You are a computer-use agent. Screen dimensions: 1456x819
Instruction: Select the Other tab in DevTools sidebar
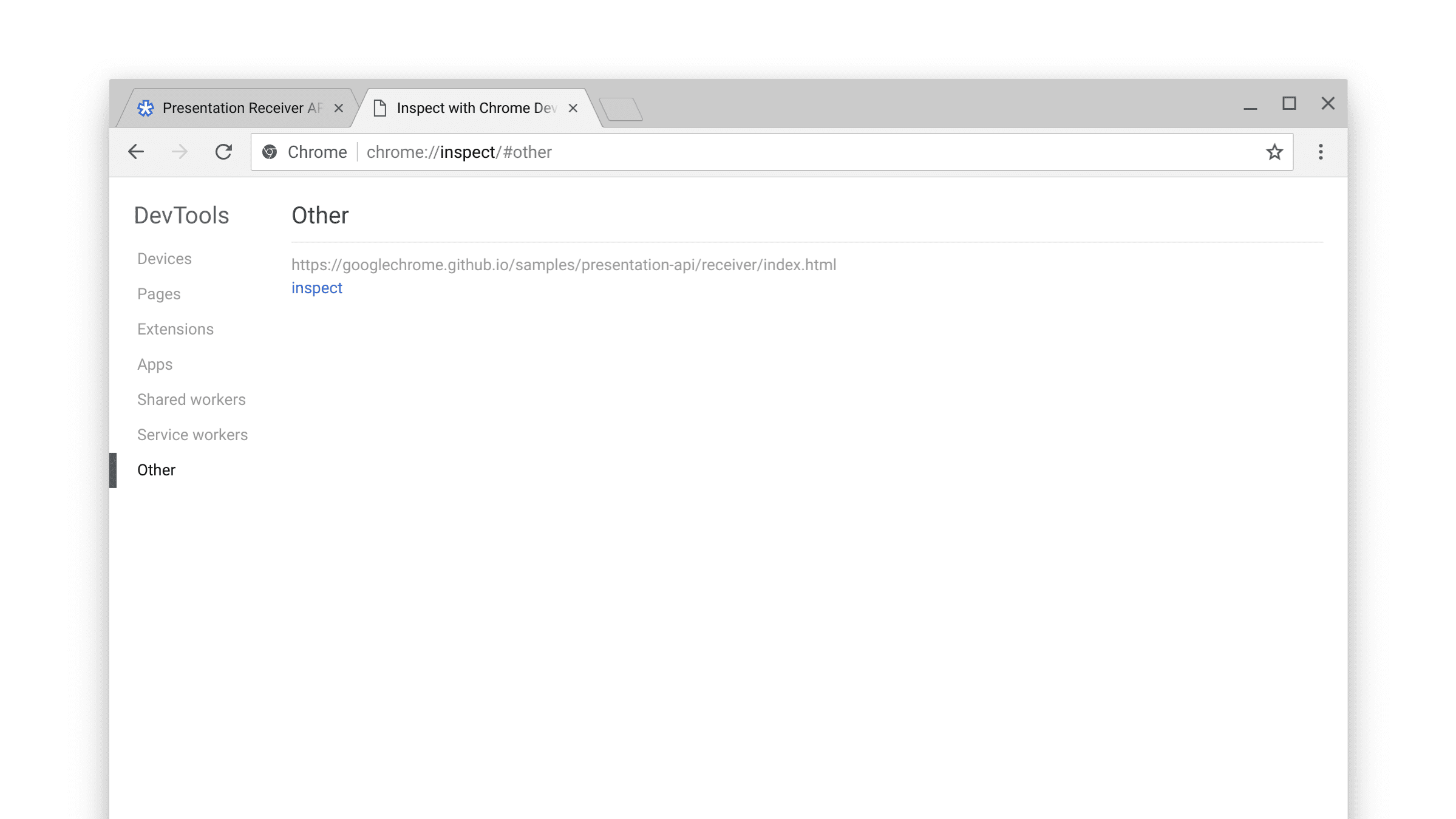coord(156,470)
